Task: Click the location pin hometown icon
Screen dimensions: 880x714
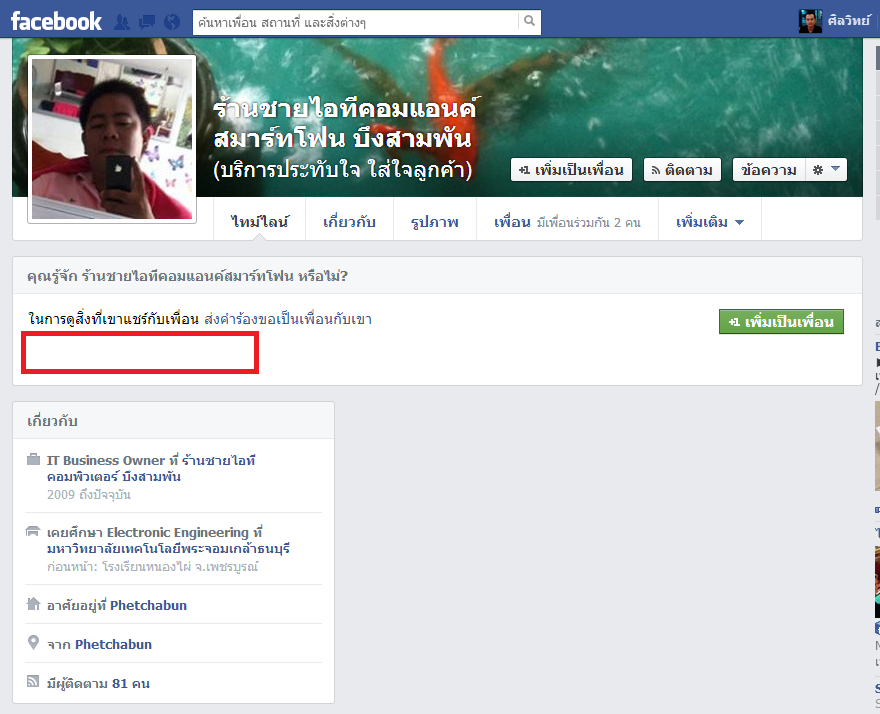Action: 33,643
